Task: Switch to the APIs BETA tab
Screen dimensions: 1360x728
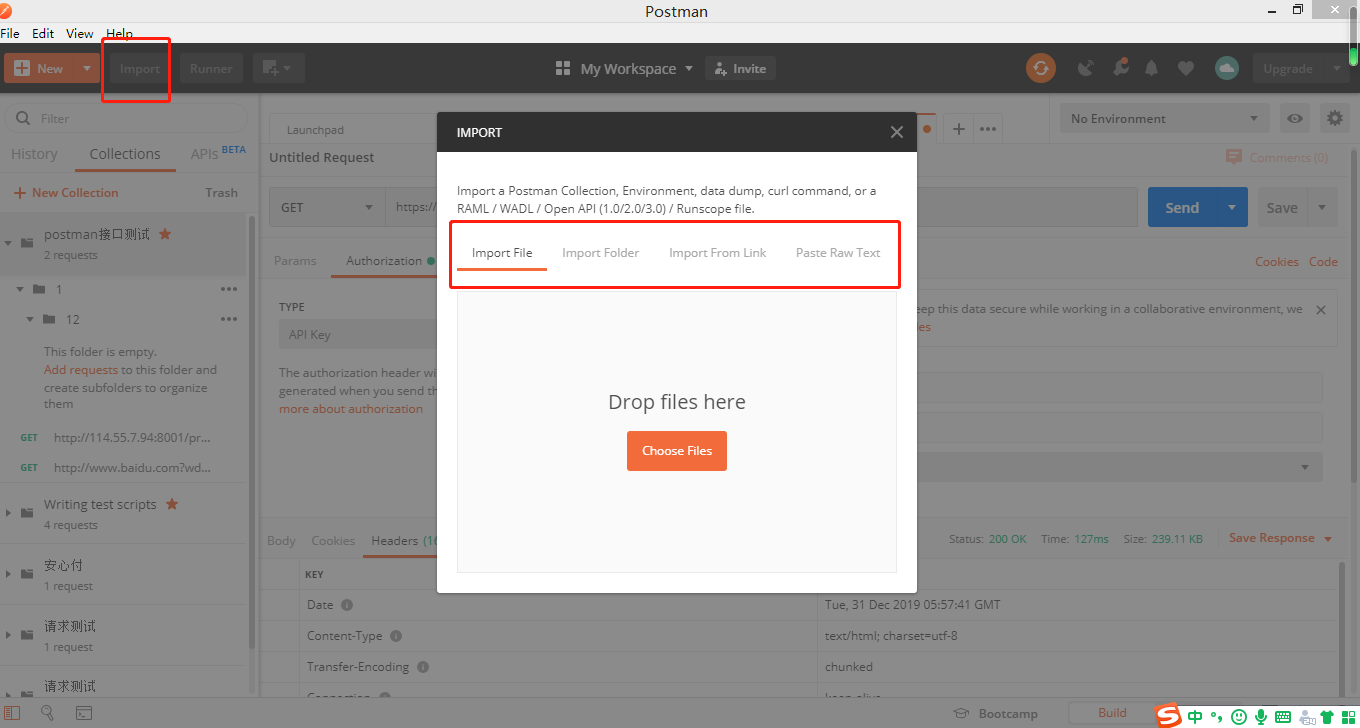Action: pos(218,153)
